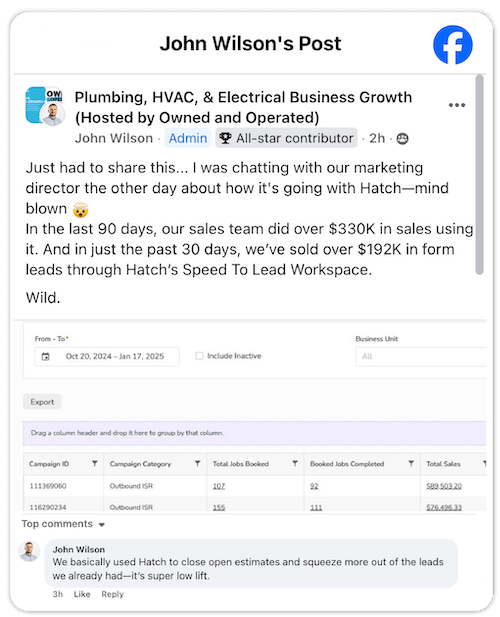The height and width of the screenshot is (617, 500).
Task: Click the public audience globe icon
Action: tap(402, 139)
